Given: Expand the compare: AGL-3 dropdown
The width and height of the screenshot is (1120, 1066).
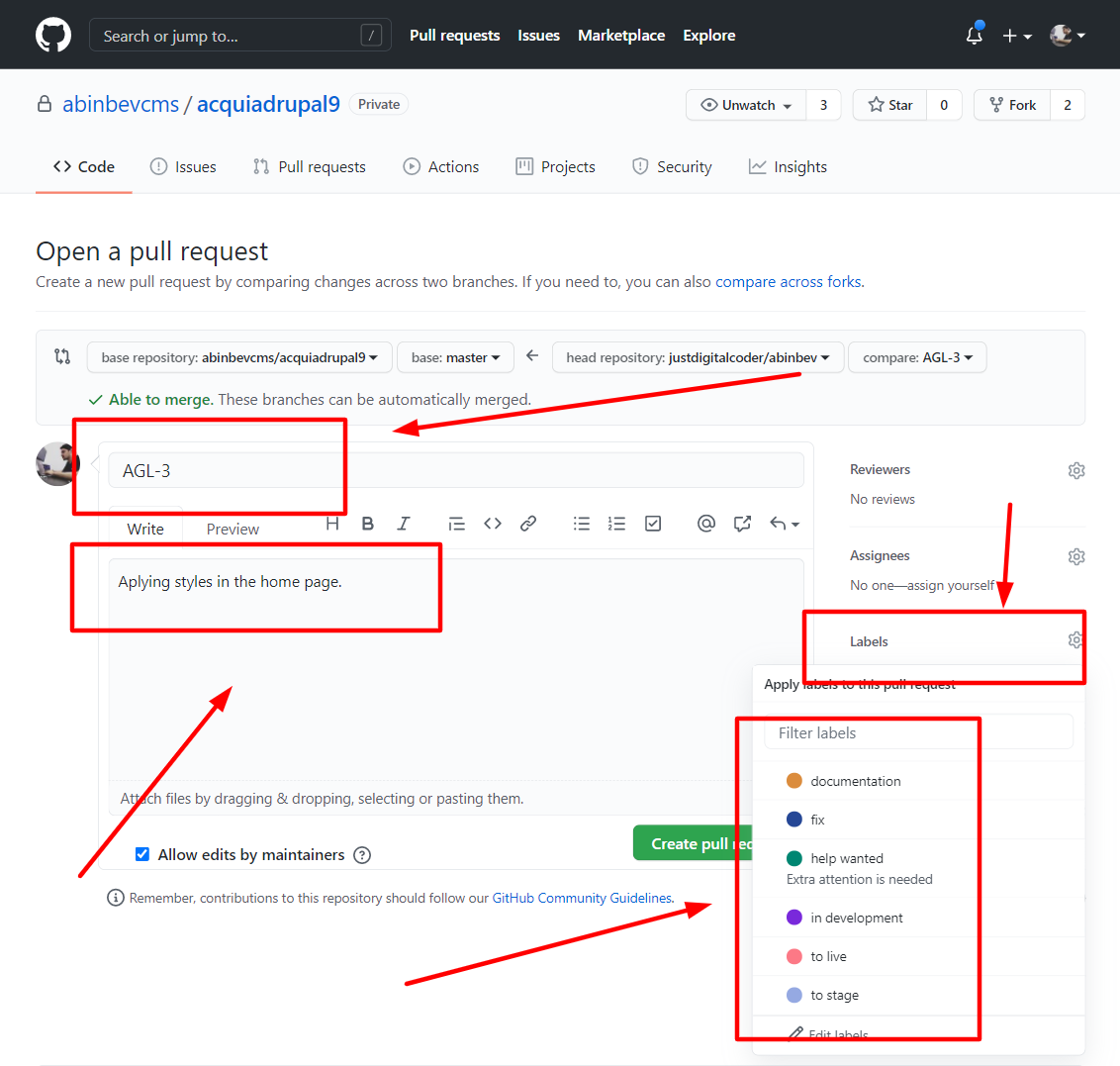Looking at the screenshot, I should (917, 357).
